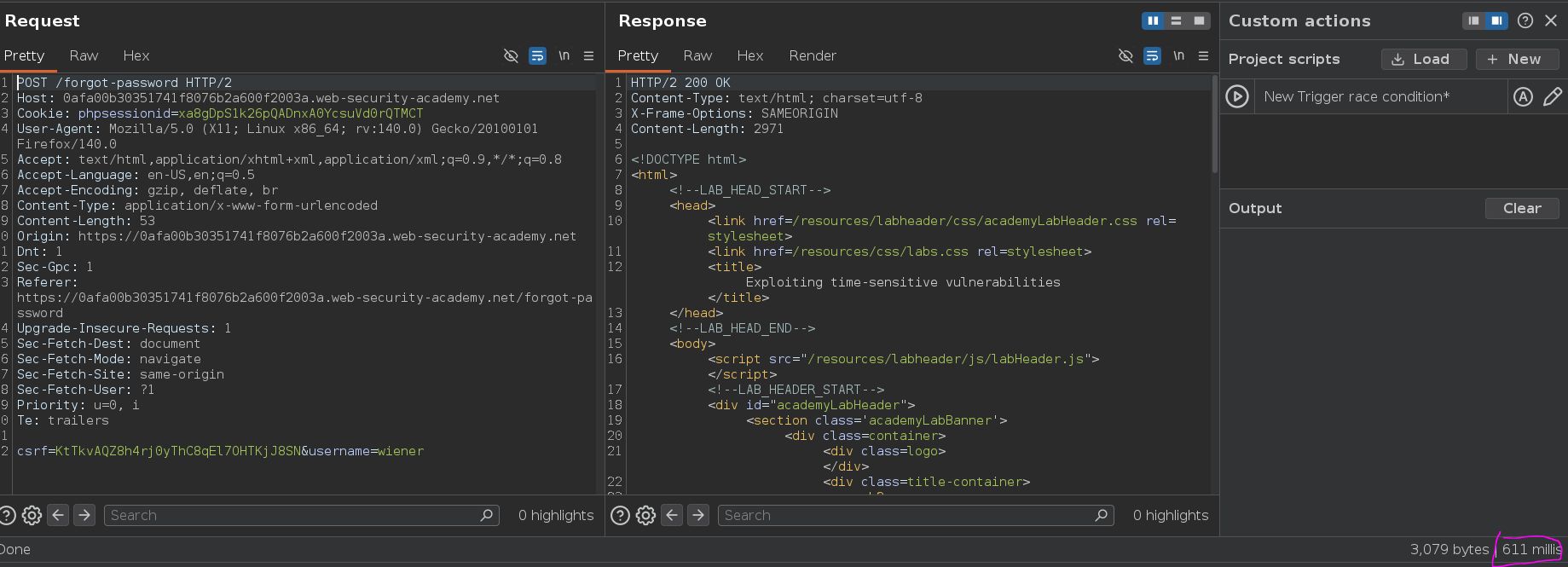Dock Custom actions panel left icon
The height and width of the screenshot is (567, 1568).
(1473, 20)
